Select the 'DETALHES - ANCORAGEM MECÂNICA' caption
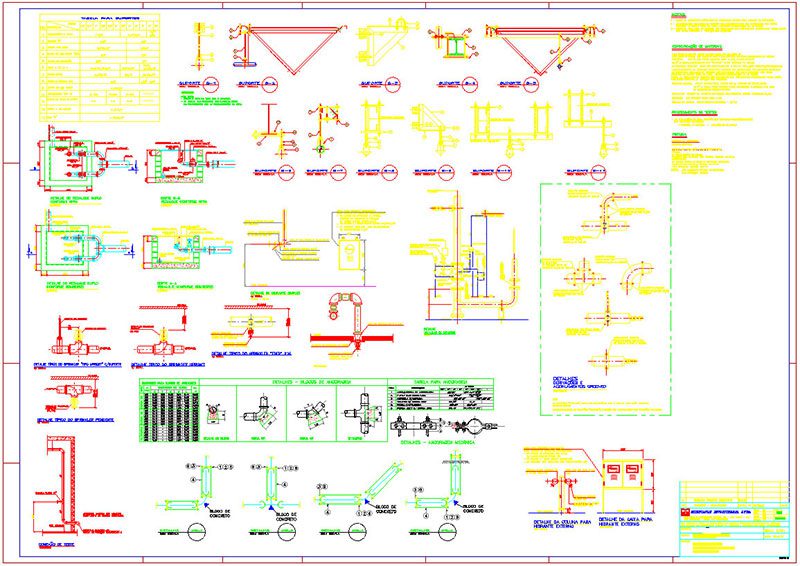The image size is (800, 566). coord(438,442)
